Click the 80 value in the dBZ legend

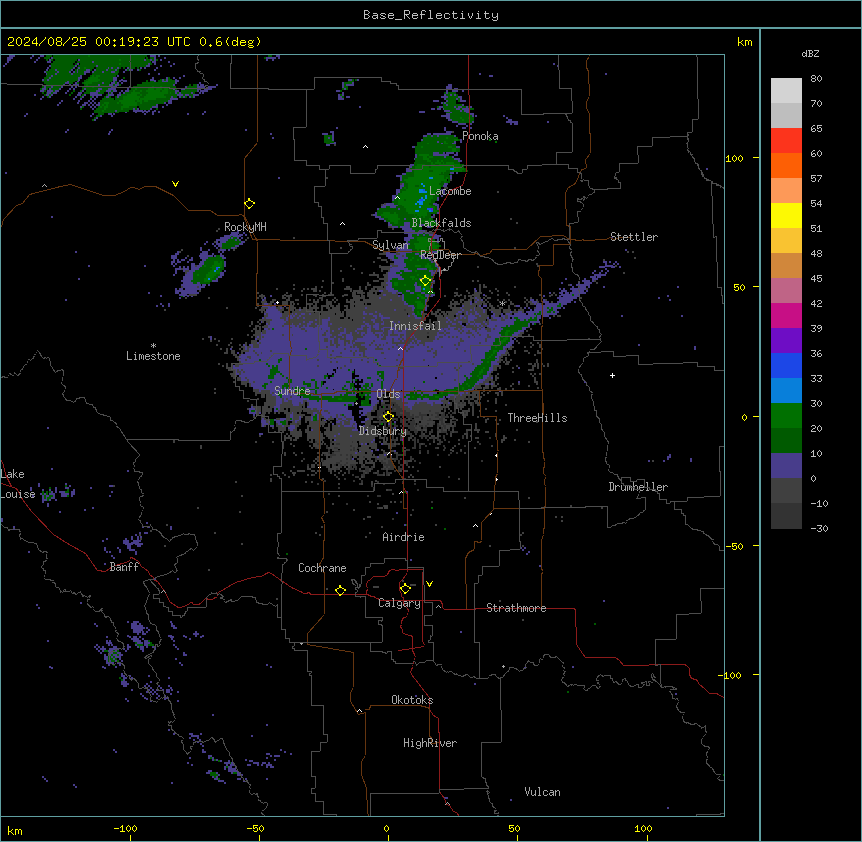coord(816,79)
